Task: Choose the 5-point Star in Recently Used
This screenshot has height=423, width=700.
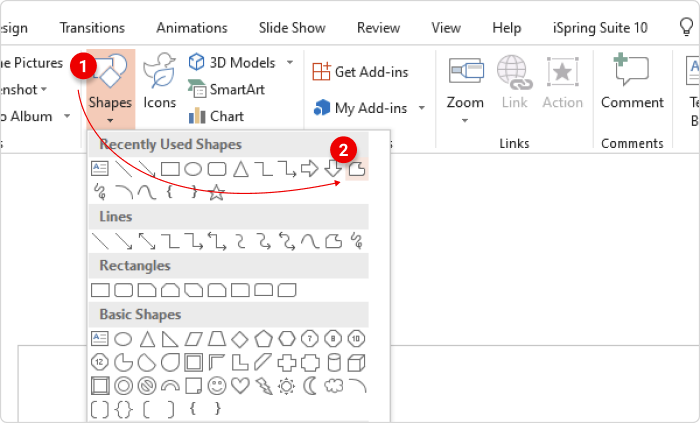Action: 217,193
